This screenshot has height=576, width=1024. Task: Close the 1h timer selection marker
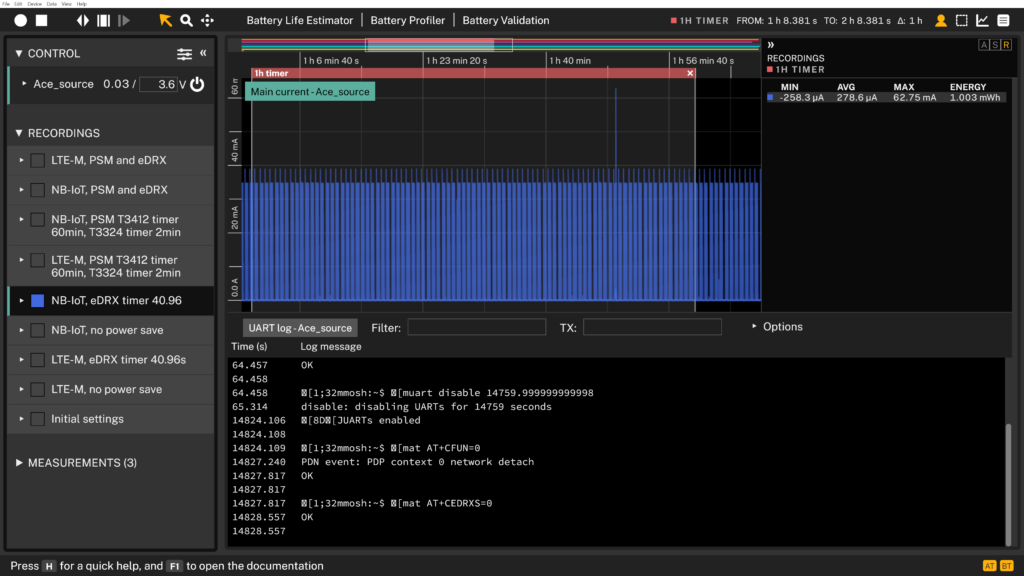[x=690, y=73]
